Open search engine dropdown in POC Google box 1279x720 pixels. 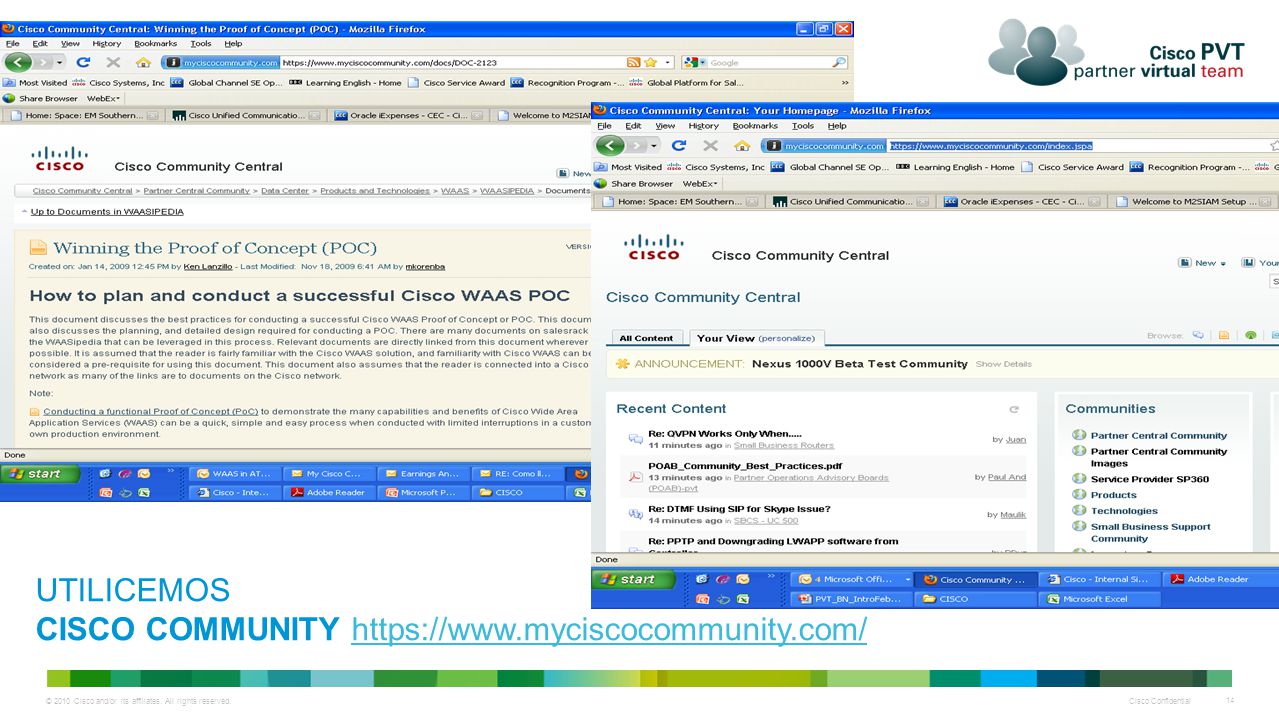pyautogui.click(x=704, y=62)
